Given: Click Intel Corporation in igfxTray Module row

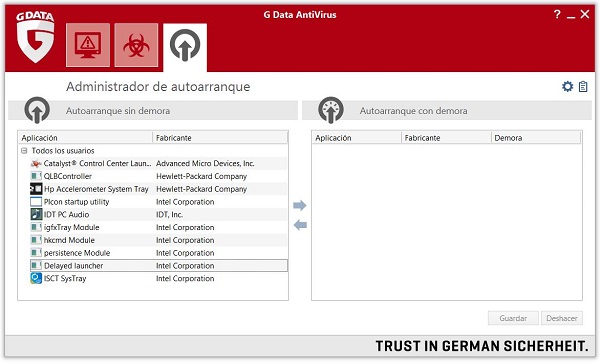Looking at the screenshot, I should point(185,227).
